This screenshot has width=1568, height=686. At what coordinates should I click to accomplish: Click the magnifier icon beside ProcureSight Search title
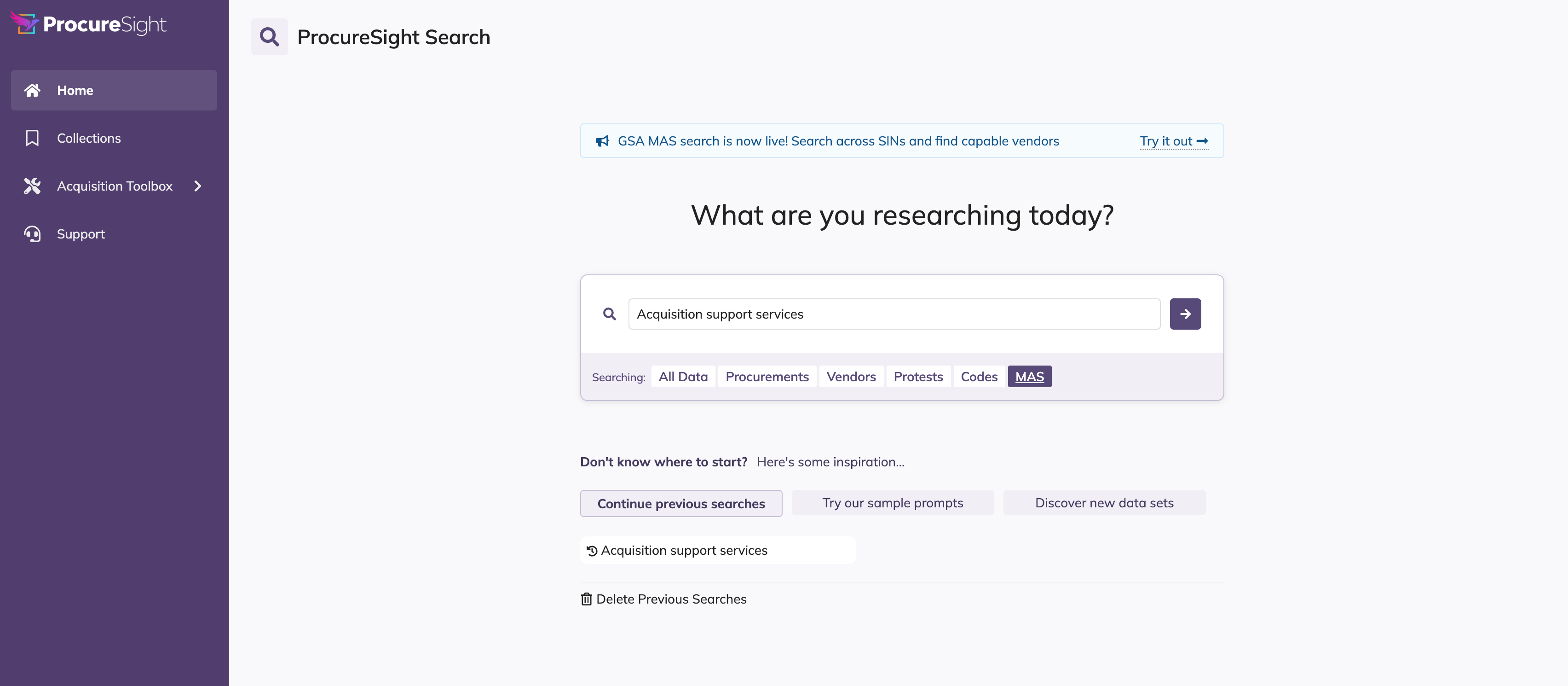coord(270,37)
